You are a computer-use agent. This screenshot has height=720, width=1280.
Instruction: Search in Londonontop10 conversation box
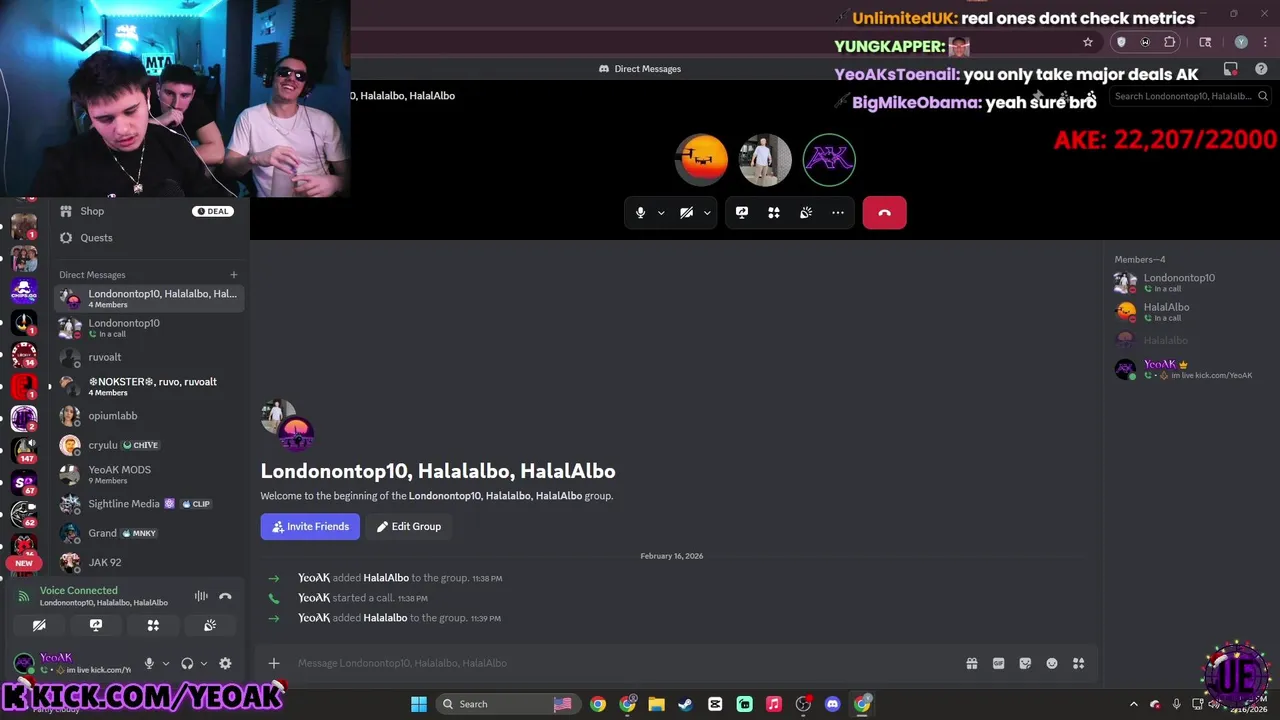click(x=1190, y=96)
